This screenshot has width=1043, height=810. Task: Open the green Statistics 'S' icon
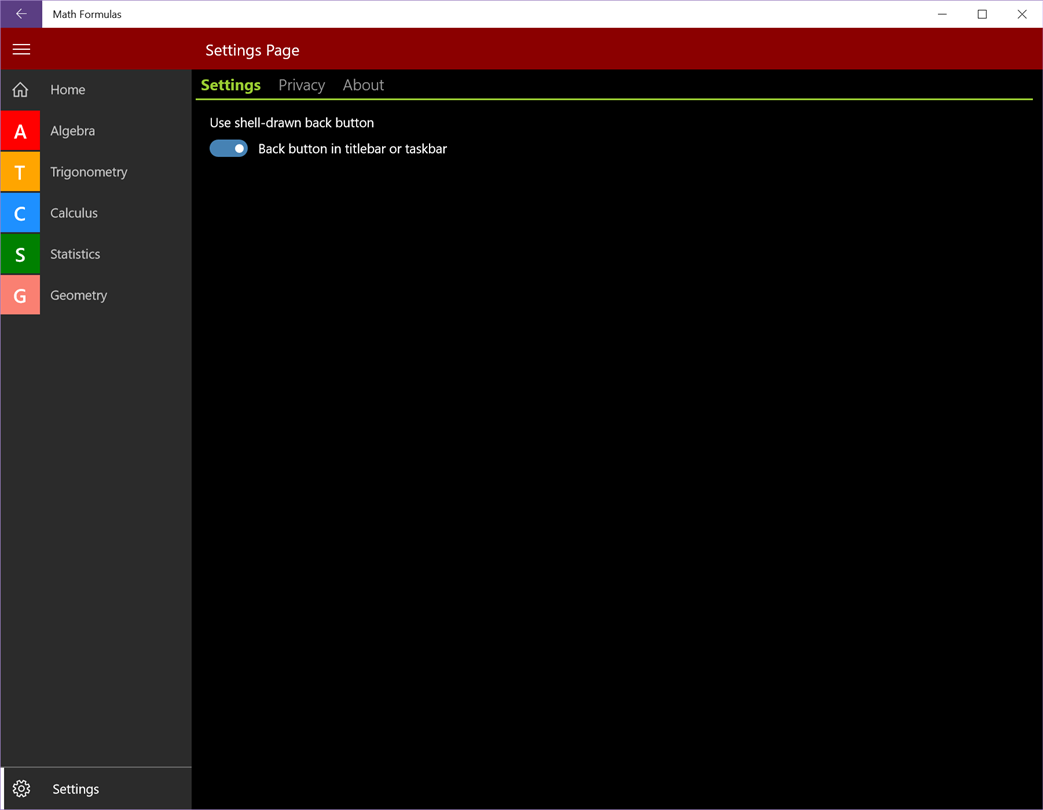(21, 255)
